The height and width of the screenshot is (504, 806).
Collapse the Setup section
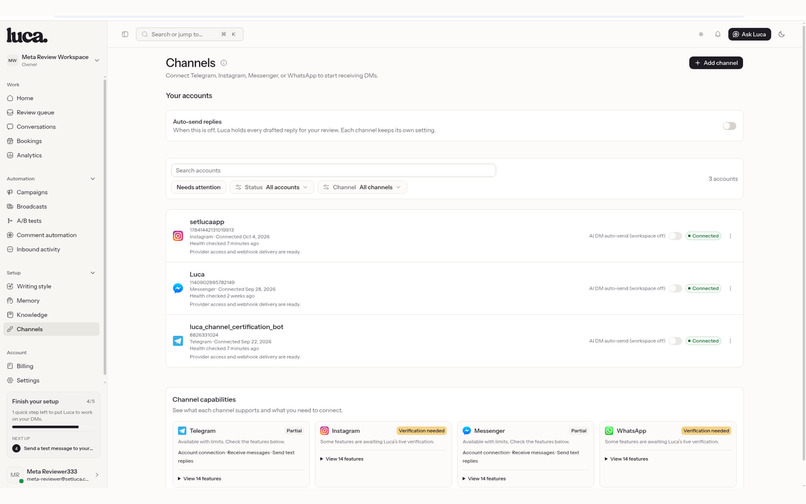pyautogui.click(x=93, y=273)
